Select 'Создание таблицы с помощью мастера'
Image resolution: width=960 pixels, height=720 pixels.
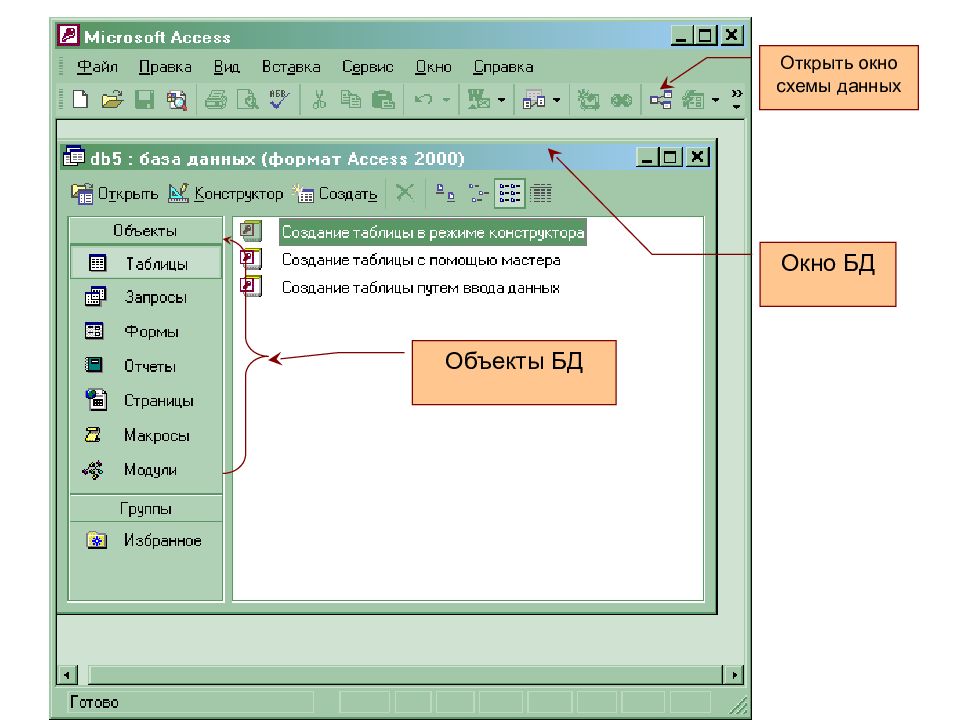[x=421, y=260]
